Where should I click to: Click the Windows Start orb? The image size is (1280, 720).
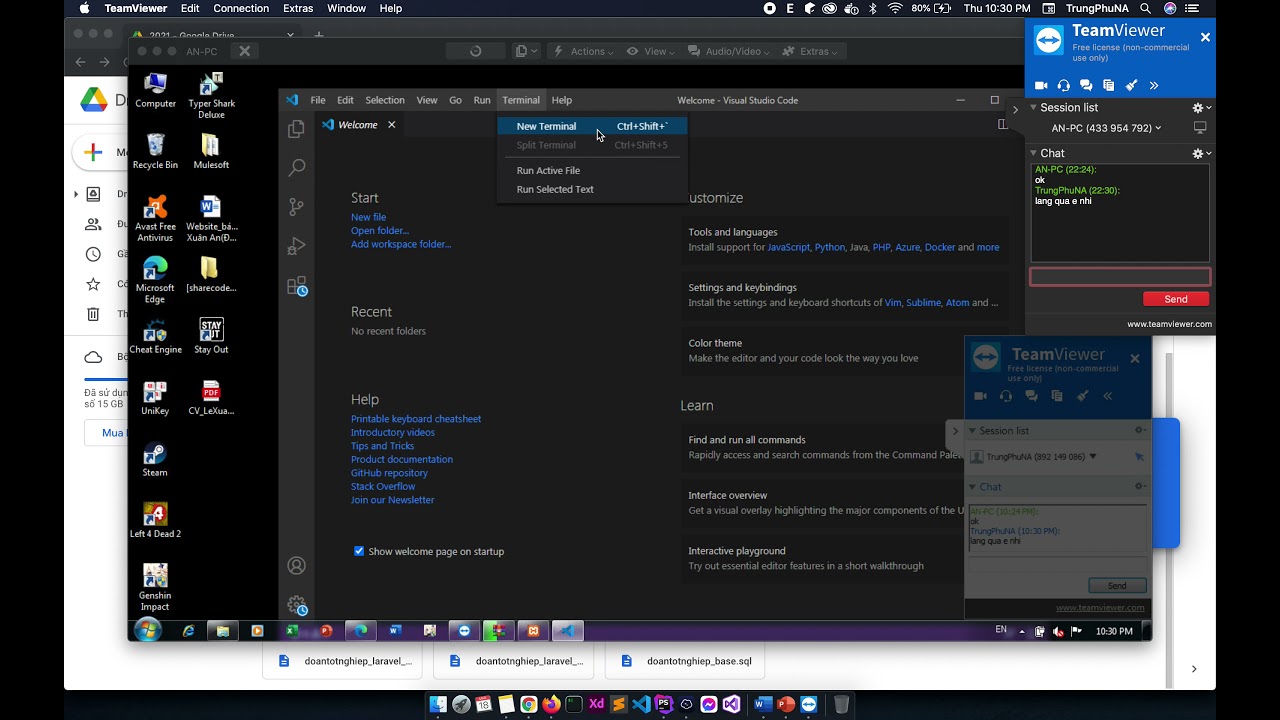[148, 631]
